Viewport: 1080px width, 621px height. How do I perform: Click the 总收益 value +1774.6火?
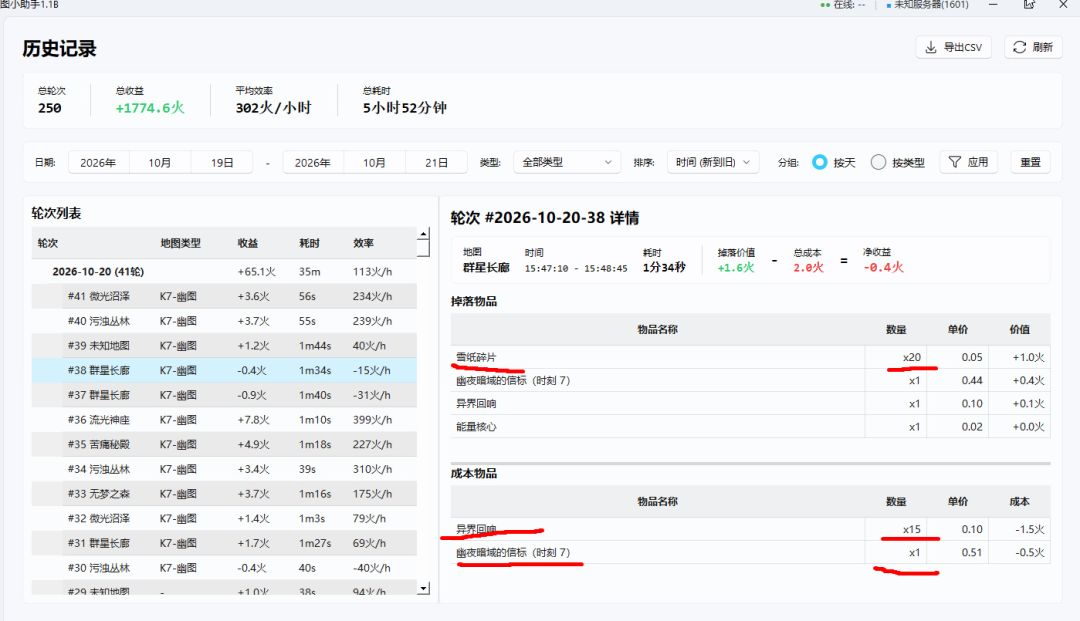pyautogui.click(x=149, y=108)
